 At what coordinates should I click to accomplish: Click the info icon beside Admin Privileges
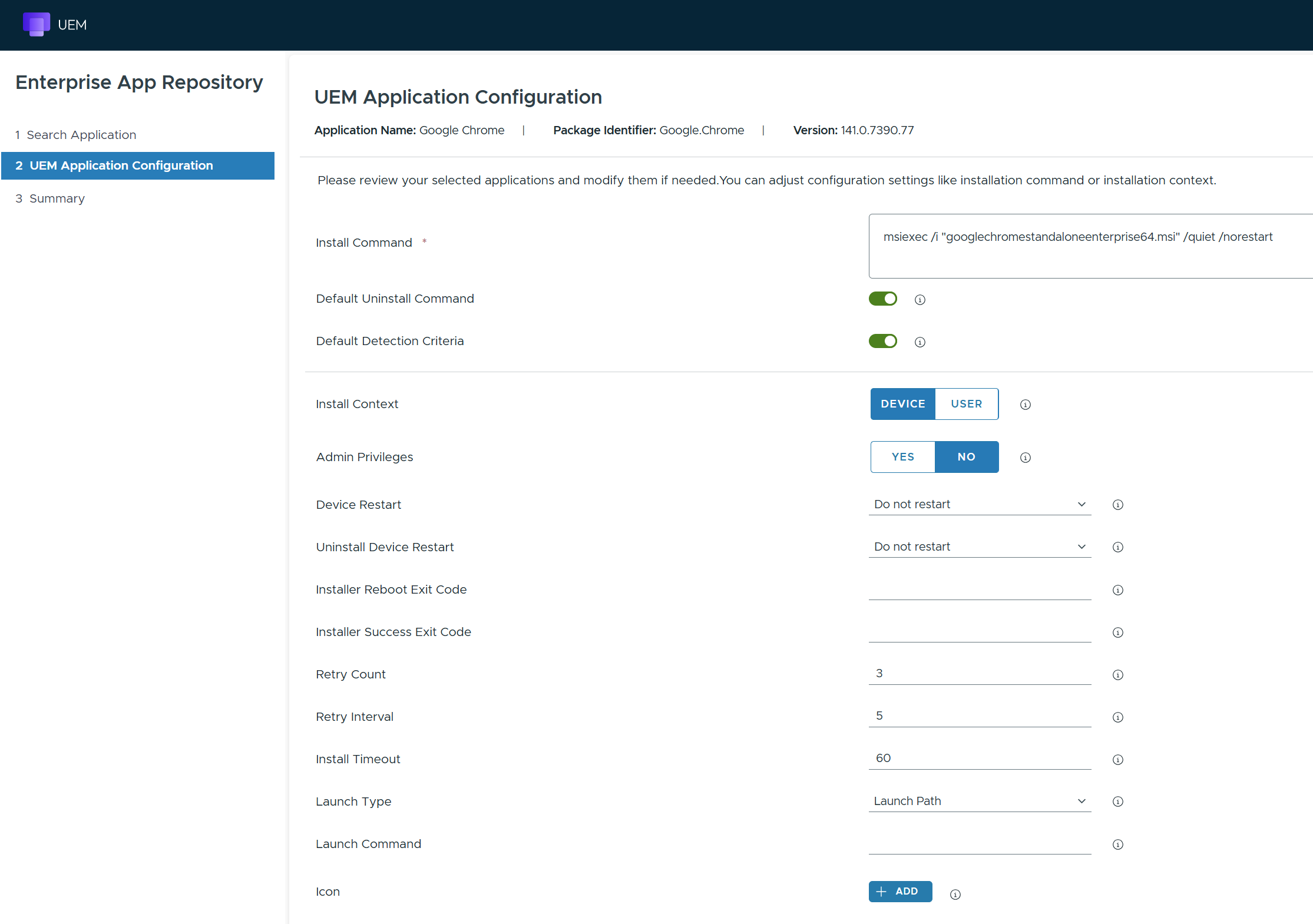pos(1025,458)
